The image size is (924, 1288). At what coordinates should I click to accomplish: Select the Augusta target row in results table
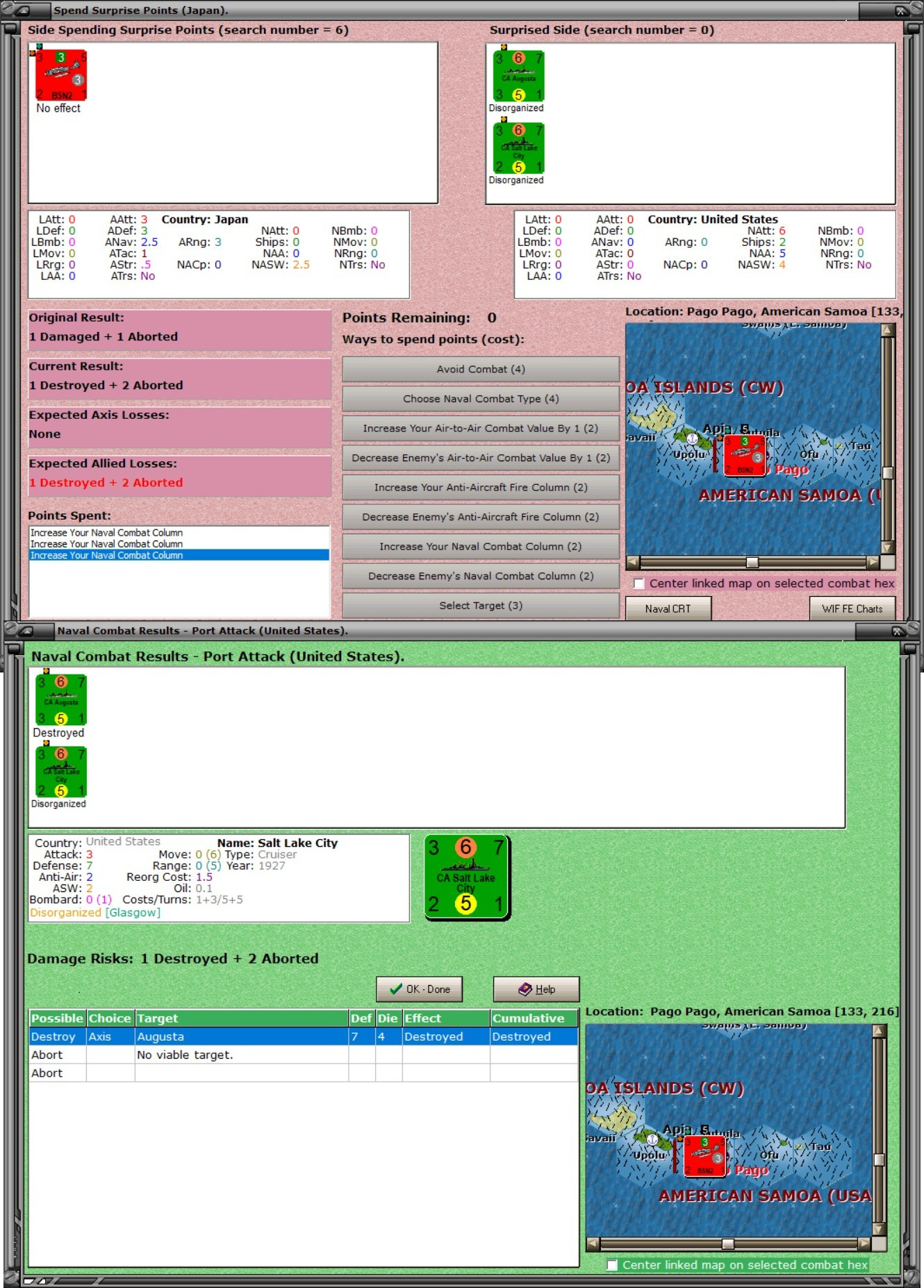click(304, 1037)
